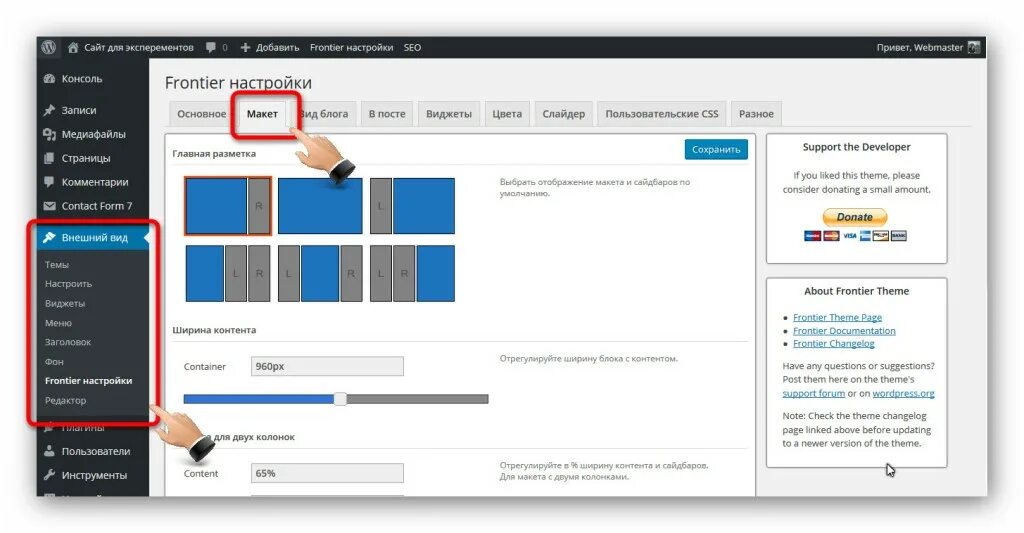Switch to the Разное tab

(756, 114)
